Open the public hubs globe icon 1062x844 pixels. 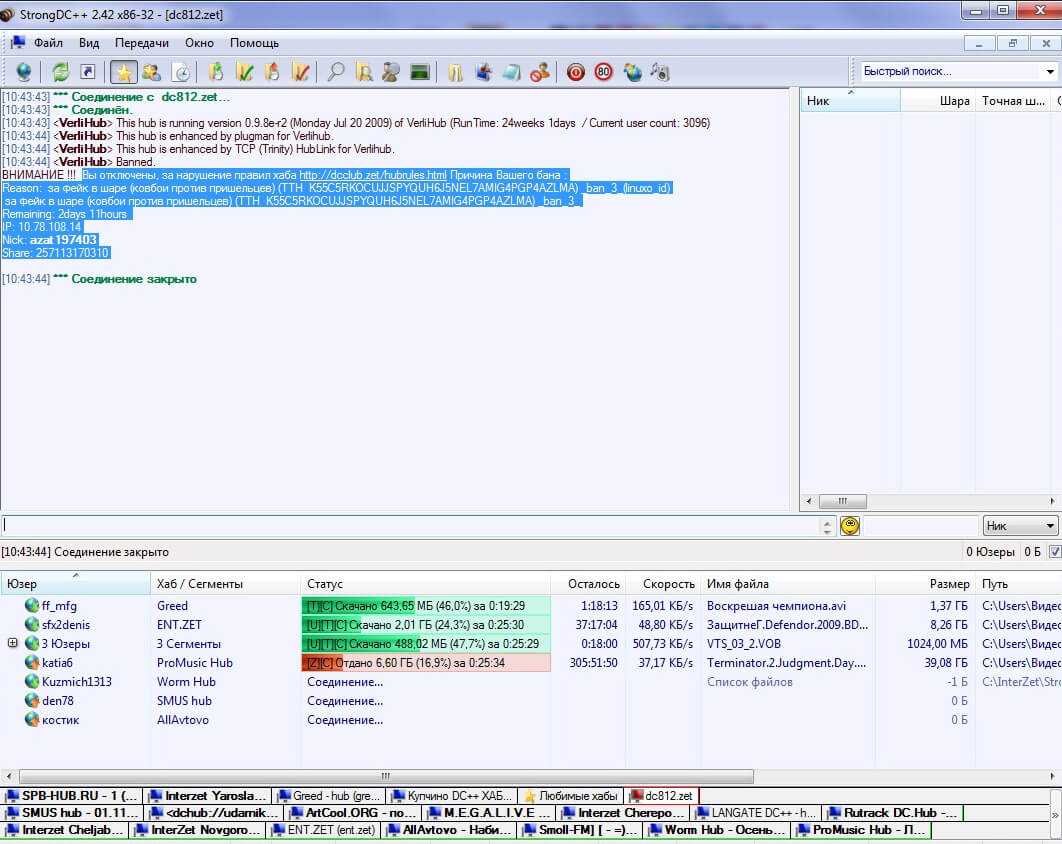(x=24, y=72)
